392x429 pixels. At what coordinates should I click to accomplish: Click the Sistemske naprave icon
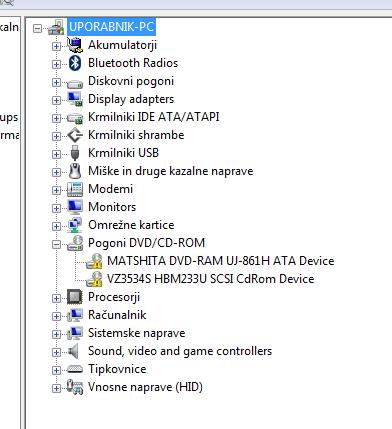(75, 333)
